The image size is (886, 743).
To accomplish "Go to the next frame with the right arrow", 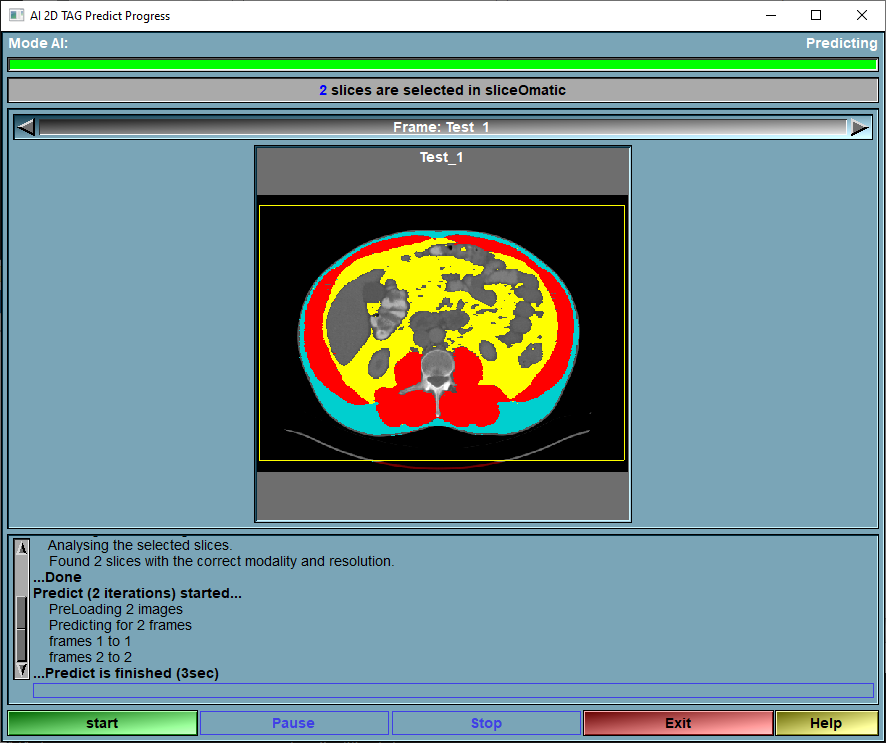I will pyautogui.click(x=859, y=128).
